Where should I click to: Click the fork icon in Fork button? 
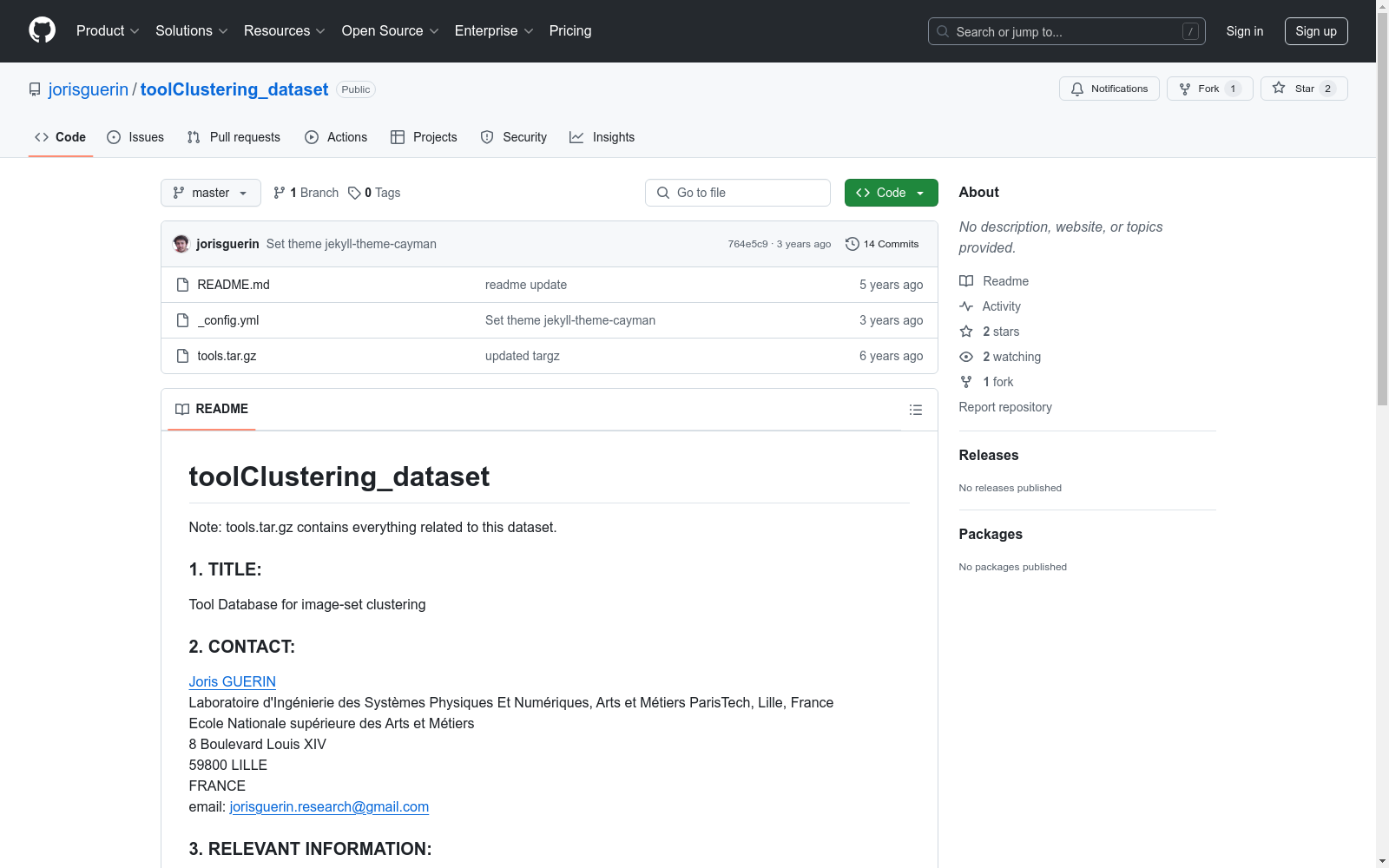pos(1185,89)
